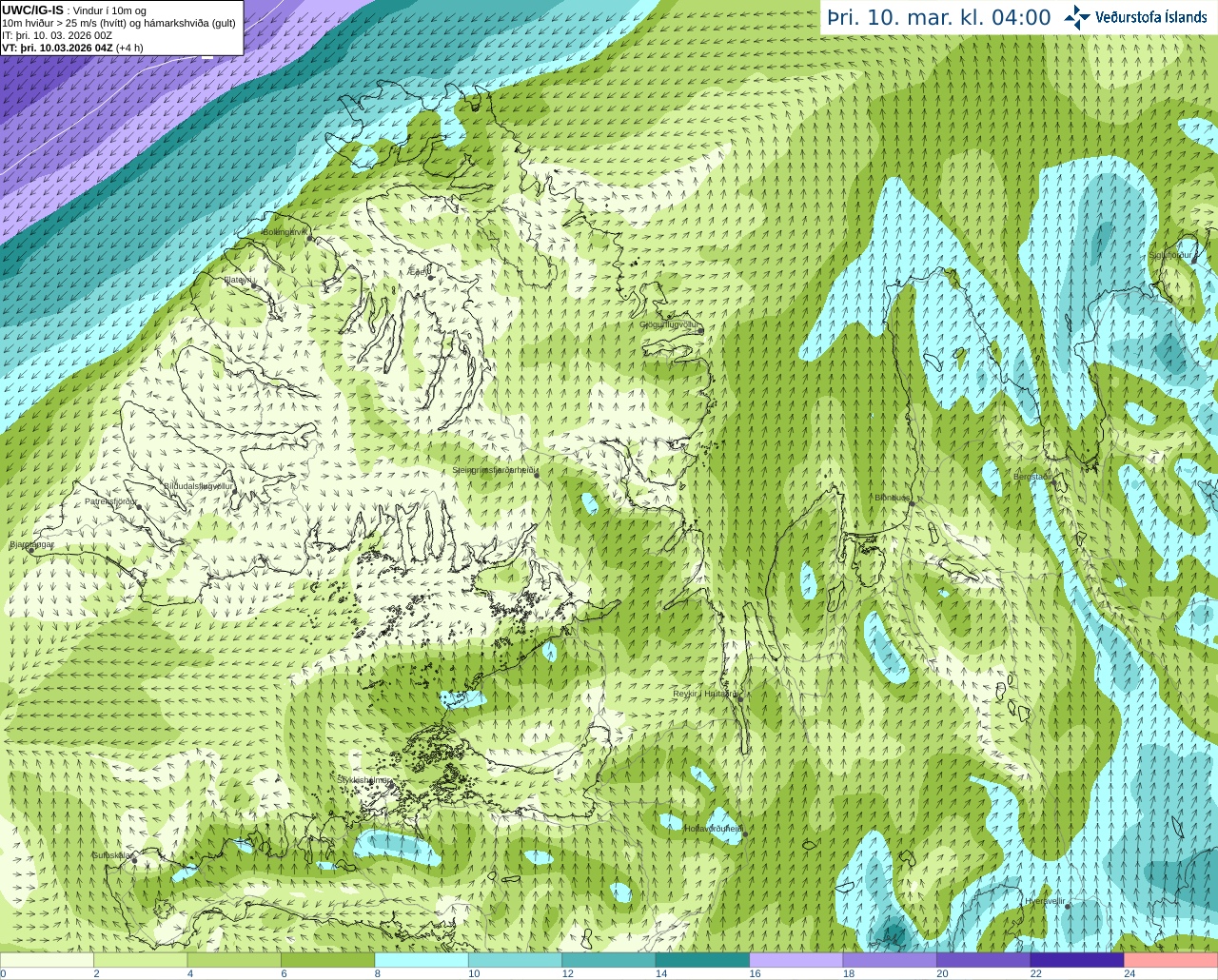The width and height of the screenshot is (1218, 980).
Task: Click the 20–22 m/s violet legend swatch
Action: (984, 960)
